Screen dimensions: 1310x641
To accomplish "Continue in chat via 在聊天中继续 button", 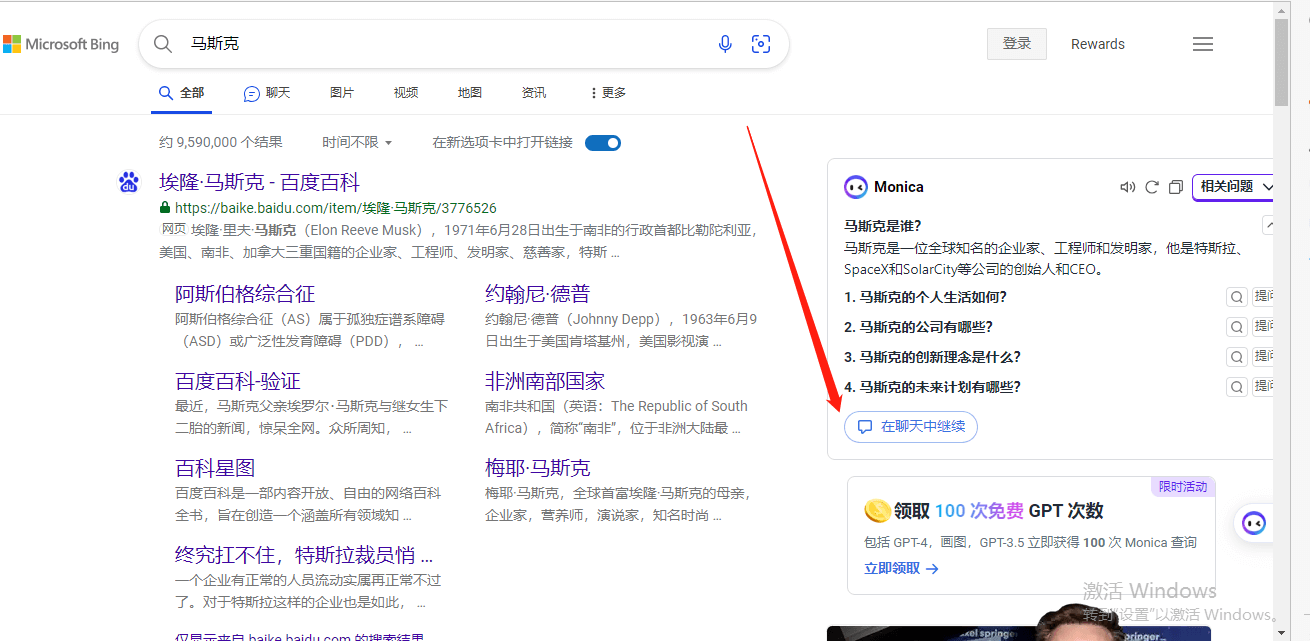I will 911,427.
